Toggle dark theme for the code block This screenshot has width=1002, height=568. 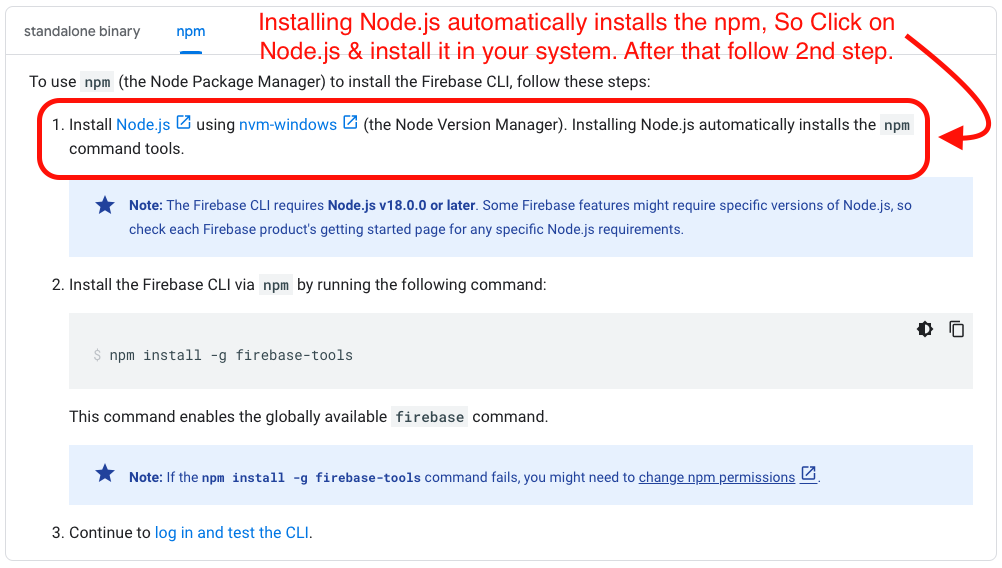(x=925, y=329)
